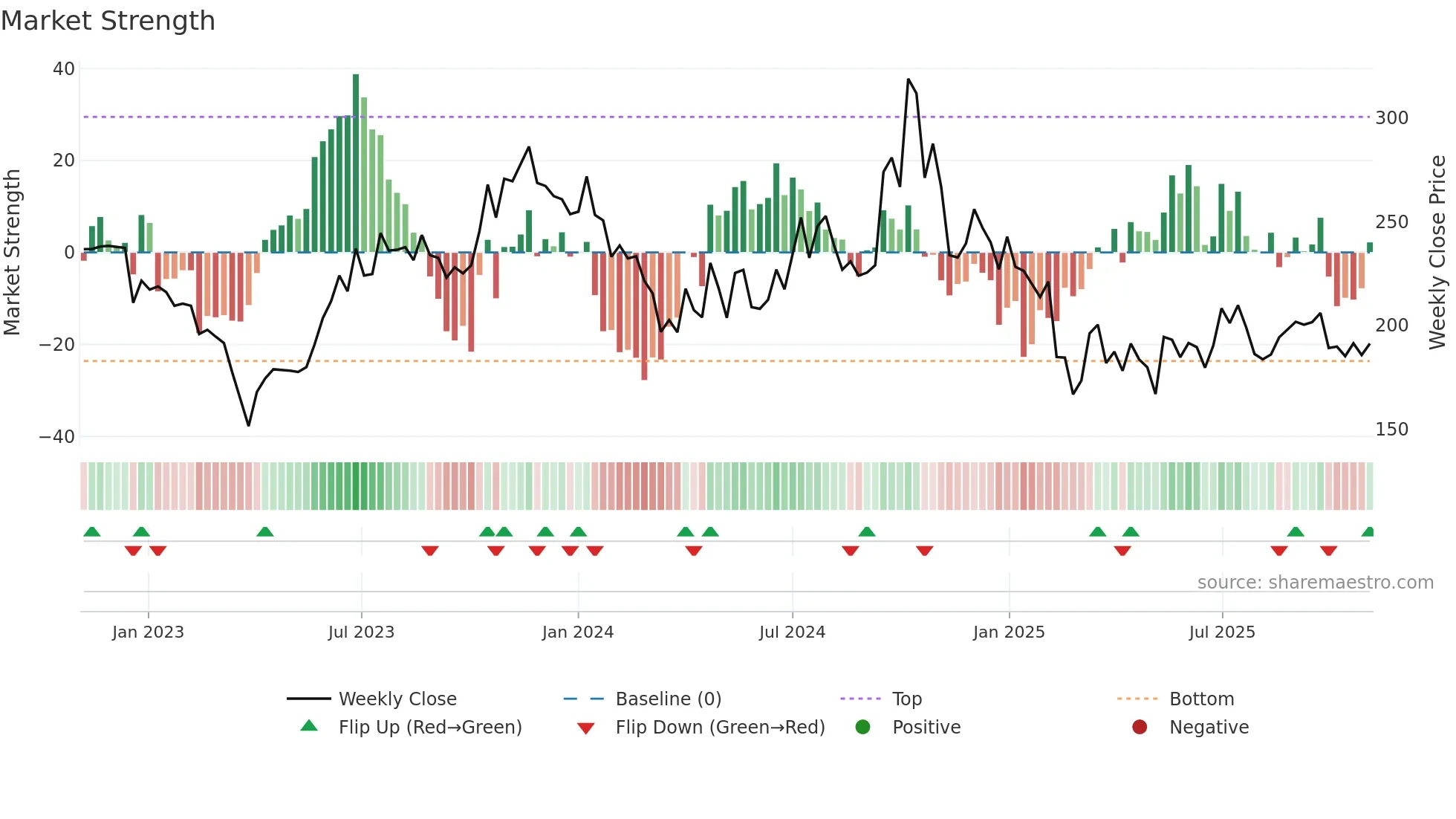Screen dimensions: 1456x819
Task: Click the Jul 2025 x-axis label
Action: pyautogui.click(x=1222, y=632)
